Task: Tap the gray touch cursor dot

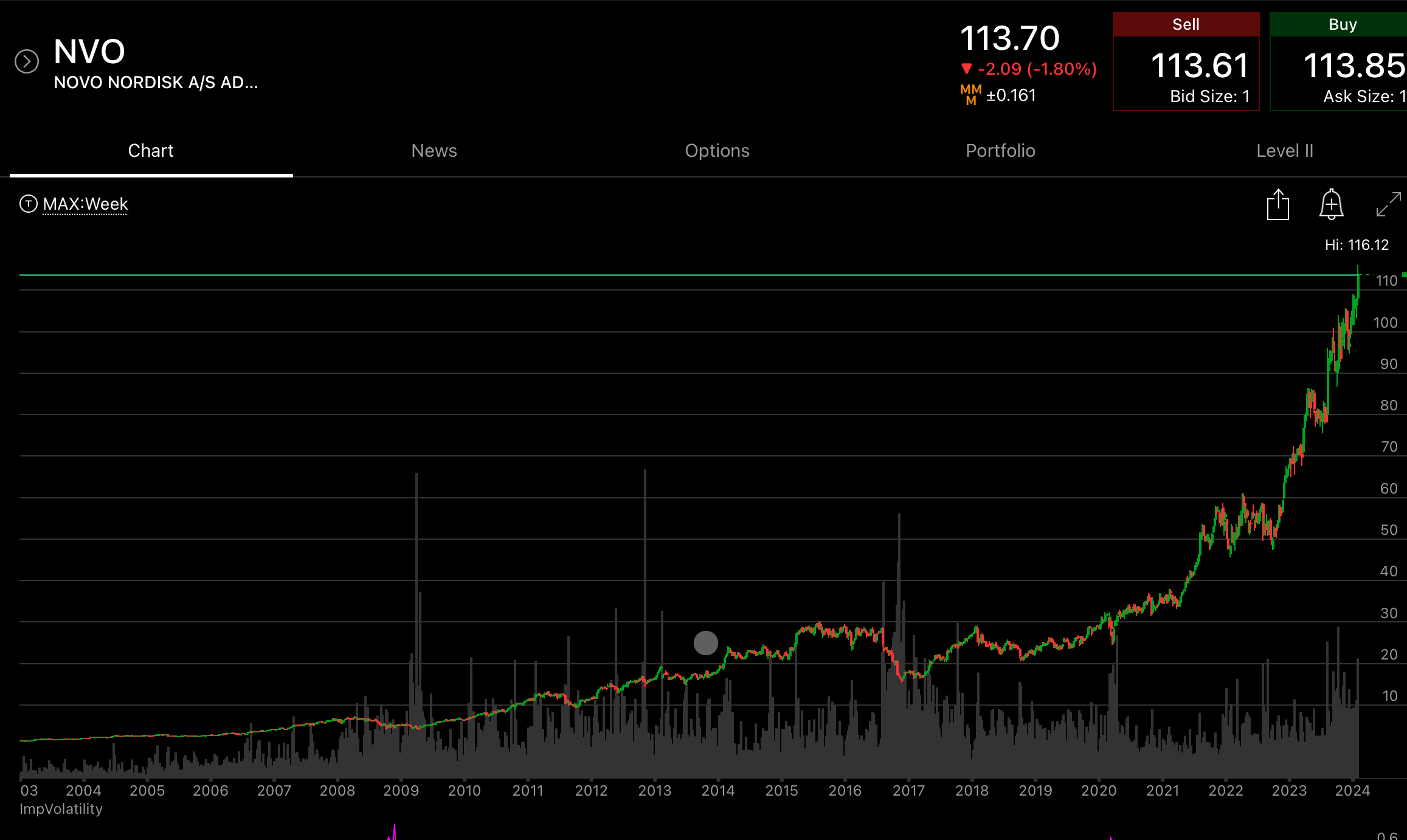Action: point(706,643)
